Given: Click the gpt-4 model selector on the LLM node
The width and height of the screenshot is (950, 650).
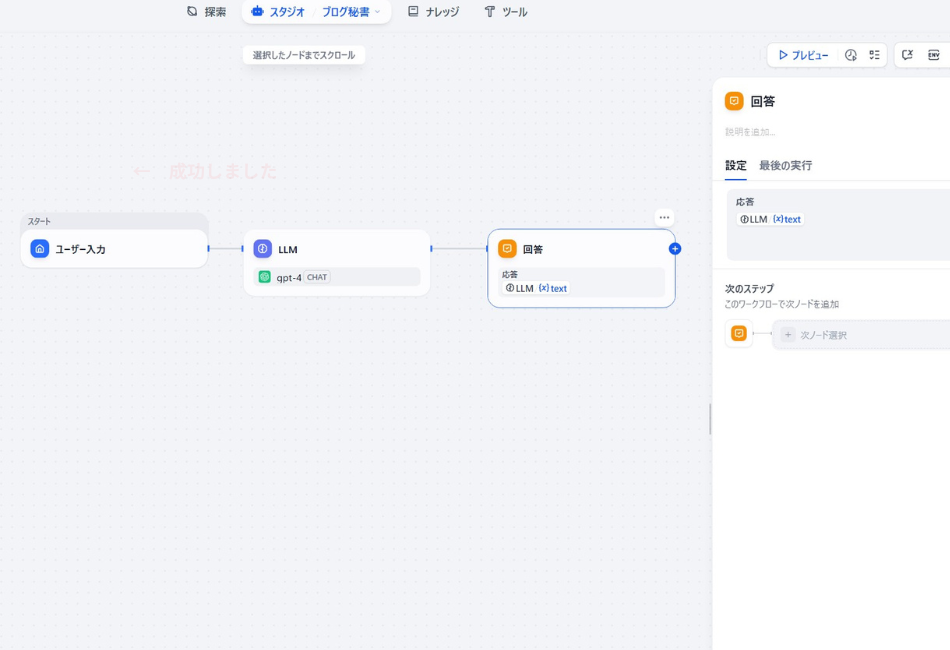Looking at the screenshot, I should [337, 276].
